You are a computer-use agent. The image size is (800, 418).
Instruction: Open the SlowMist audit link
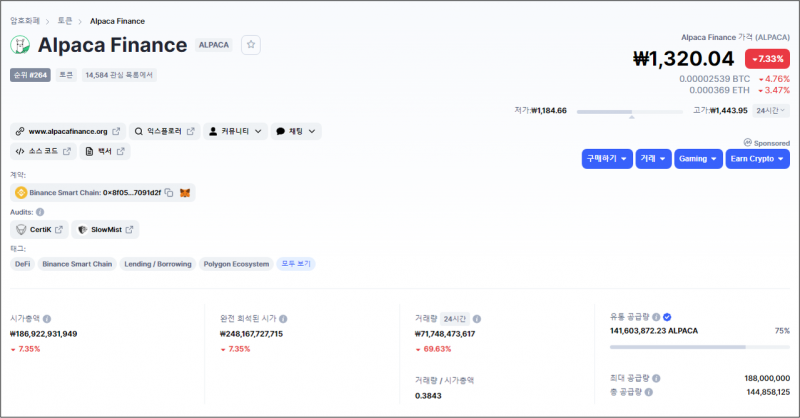coord(105,230)
